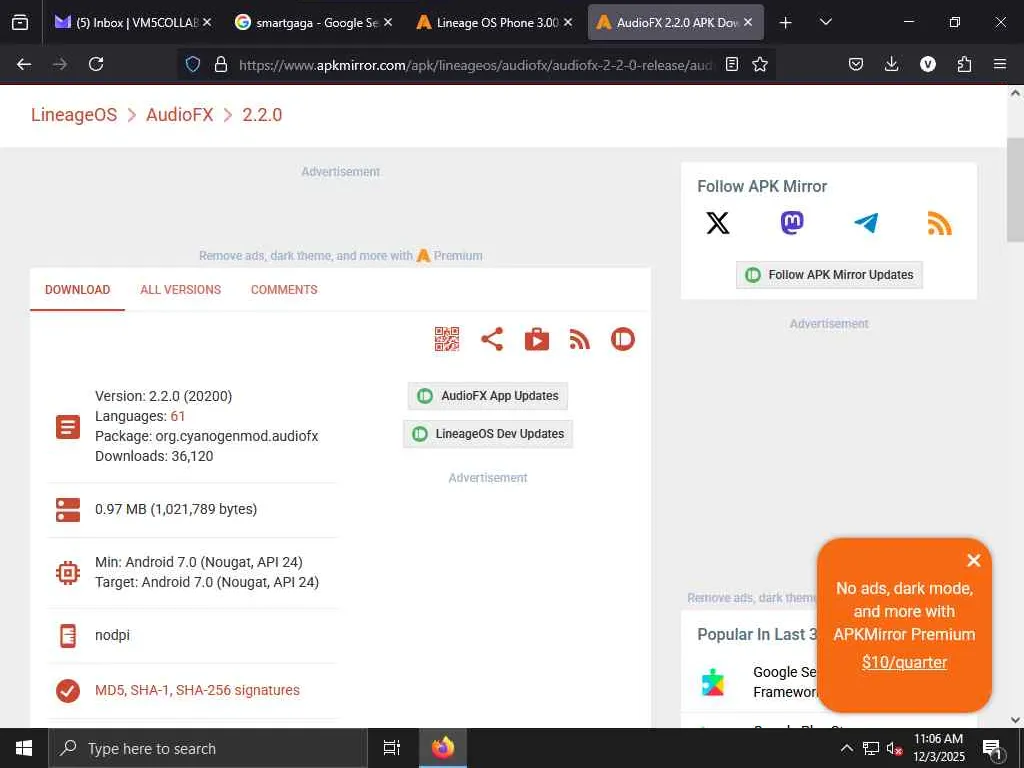Select the text "0.97 MB (1,021,789 bytes)"
The width and height of the screenshot is (1024, 768).
[176, 509]
